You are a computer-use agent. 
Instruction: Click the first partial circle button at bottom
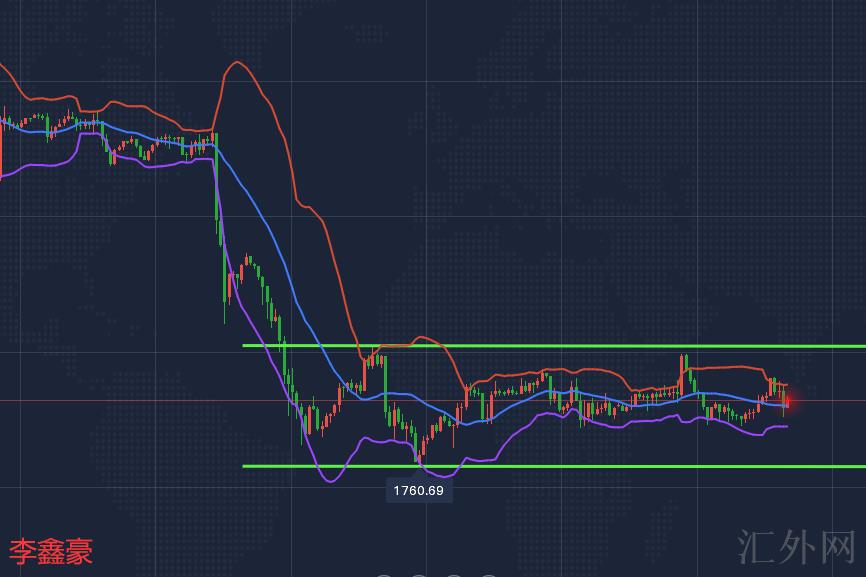point(384,575)
